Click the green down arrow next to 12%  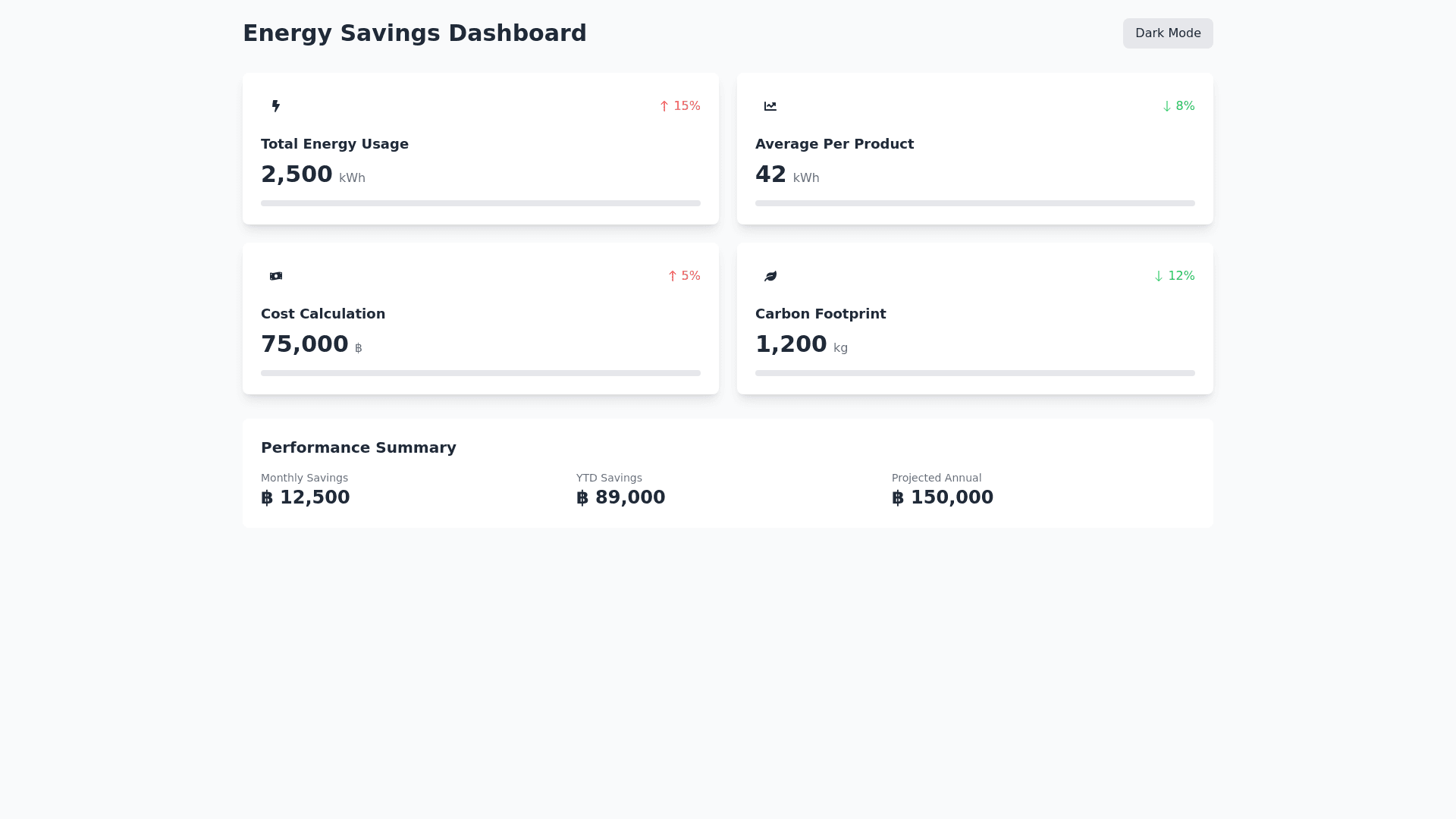click(1159, 276)
